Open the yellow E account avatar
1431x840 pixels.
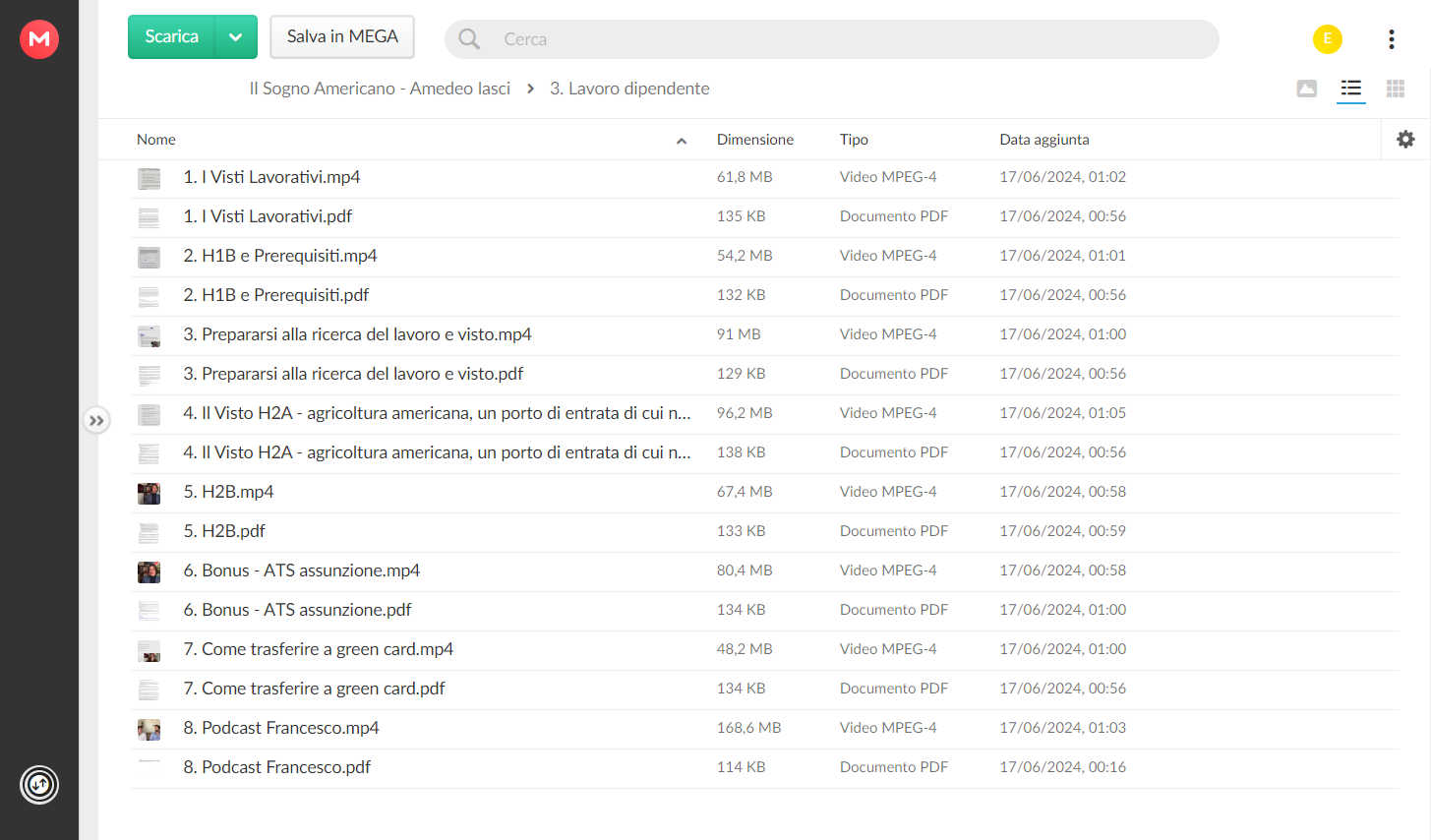pyautogui.click(x=1328, y=39)
